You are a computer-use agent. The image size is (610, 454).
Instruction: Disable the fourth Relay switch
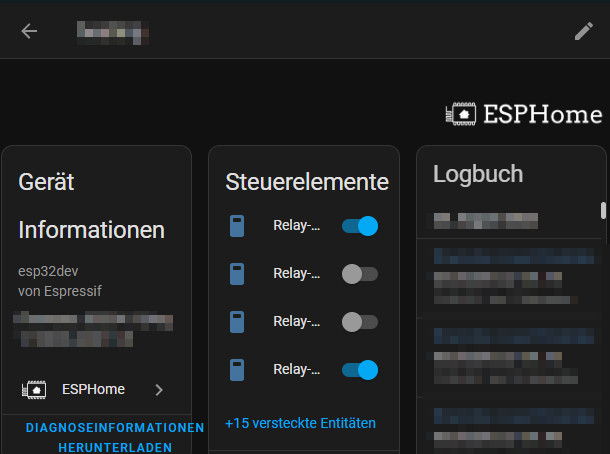pyautogui.click(x=360, y=370)
